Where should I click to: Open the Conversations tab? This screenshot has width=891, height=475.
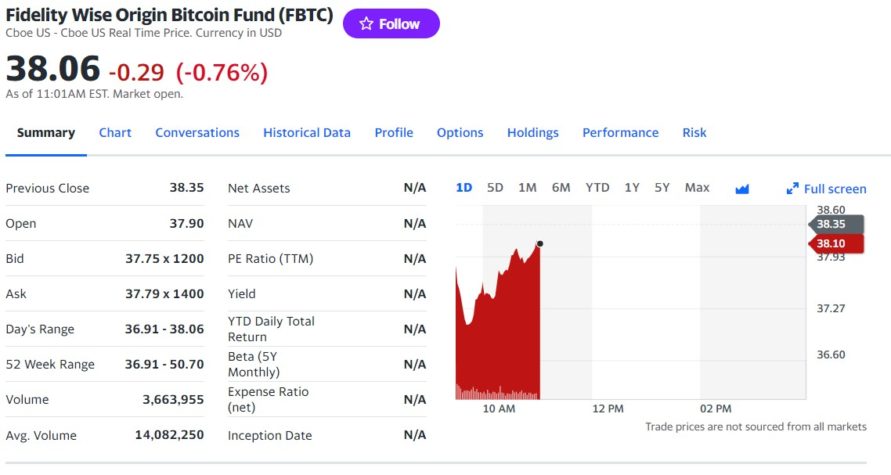(x=197, y=132)
